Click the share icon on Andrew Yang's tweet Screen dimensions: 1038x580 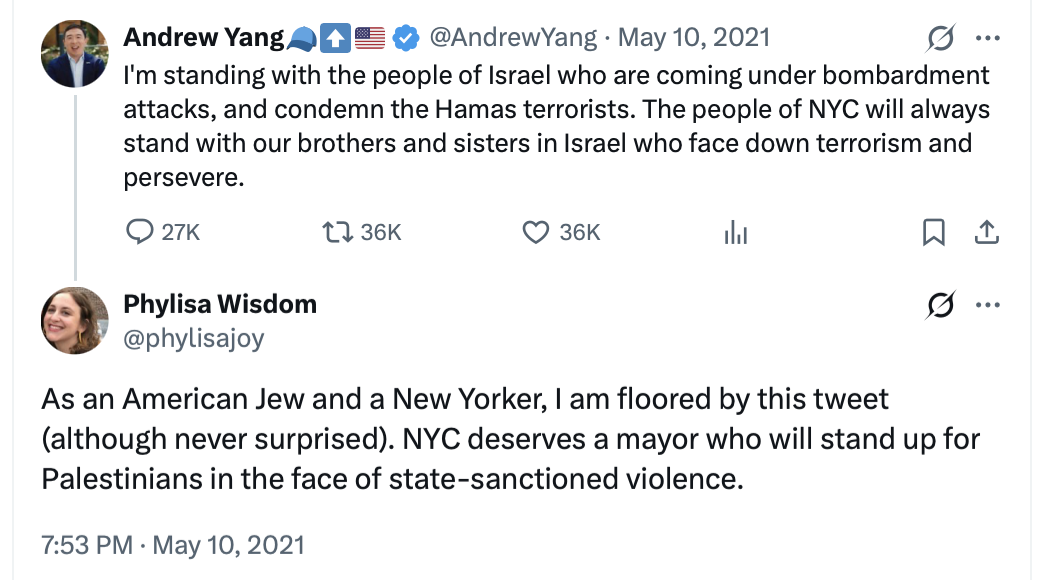(x=986, y=232)
